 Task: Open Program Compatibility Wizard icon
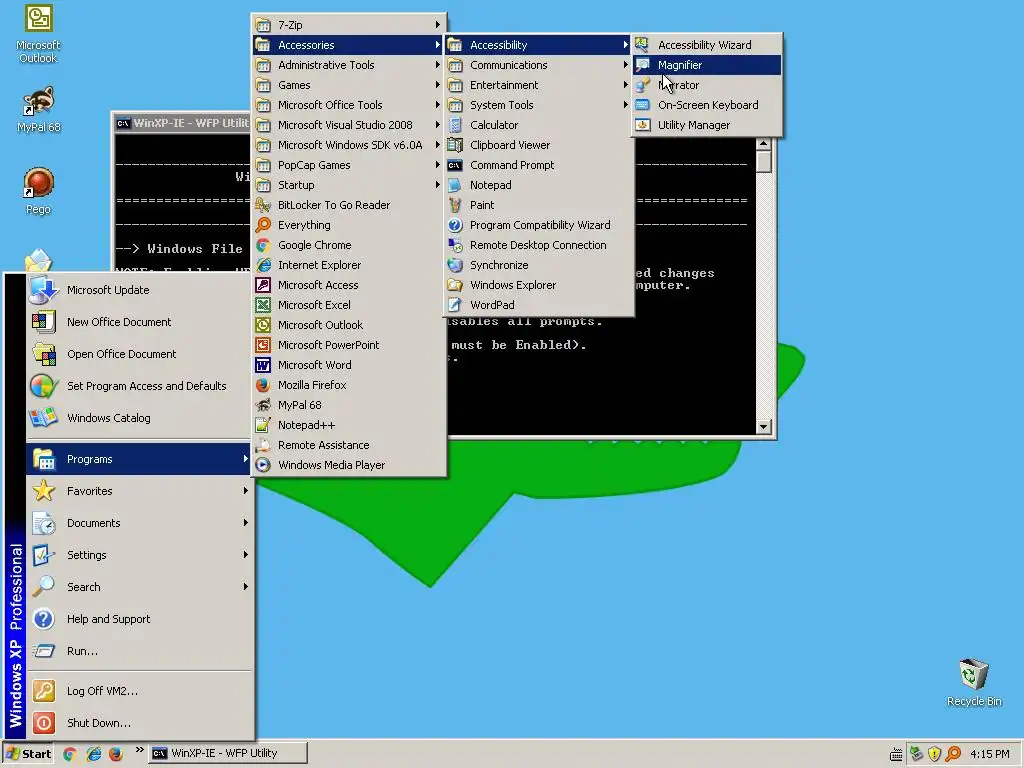pyautogui.click(x=455, y=225)
